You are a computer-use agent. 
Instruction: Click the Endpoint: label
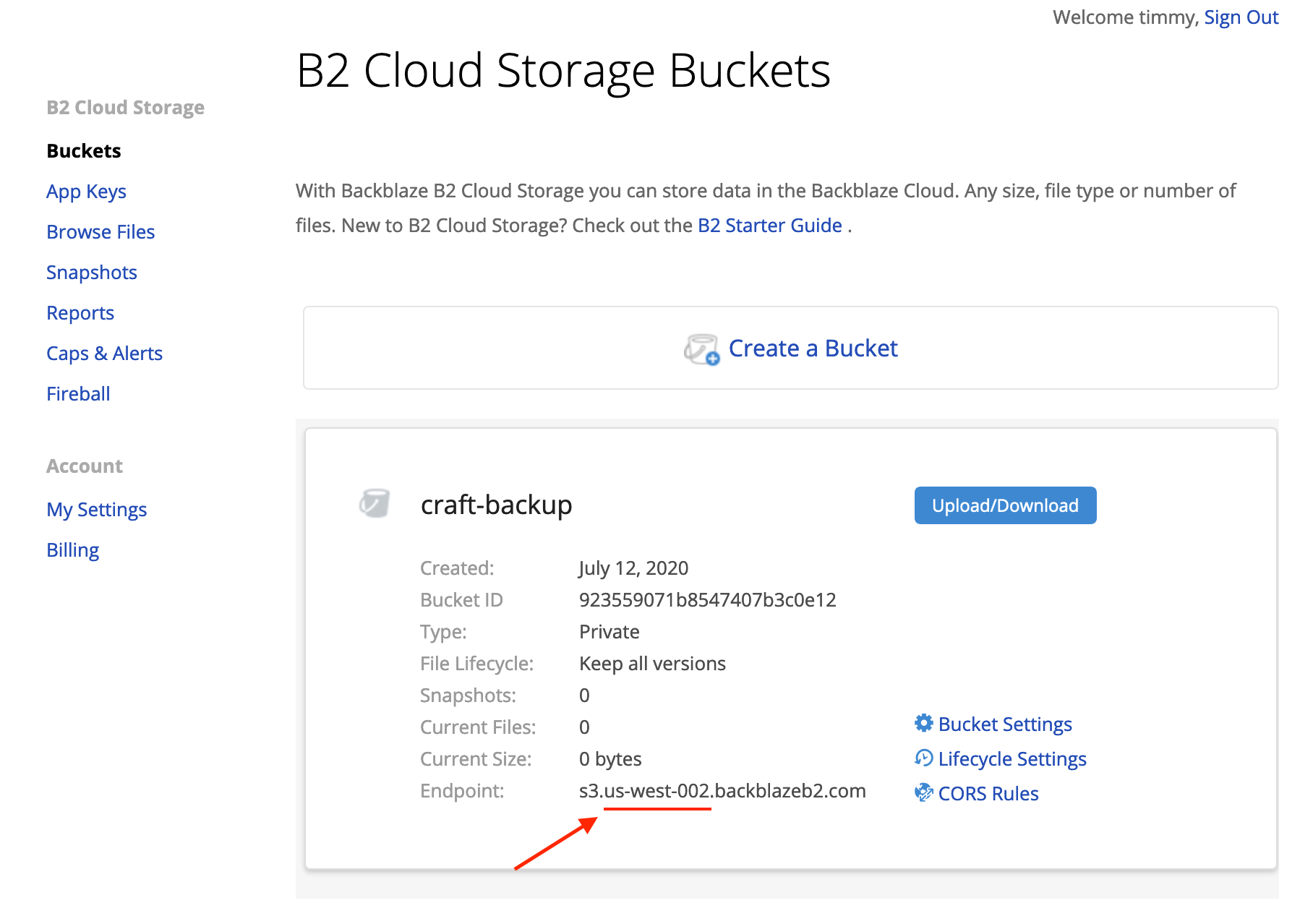pos(462,791)
